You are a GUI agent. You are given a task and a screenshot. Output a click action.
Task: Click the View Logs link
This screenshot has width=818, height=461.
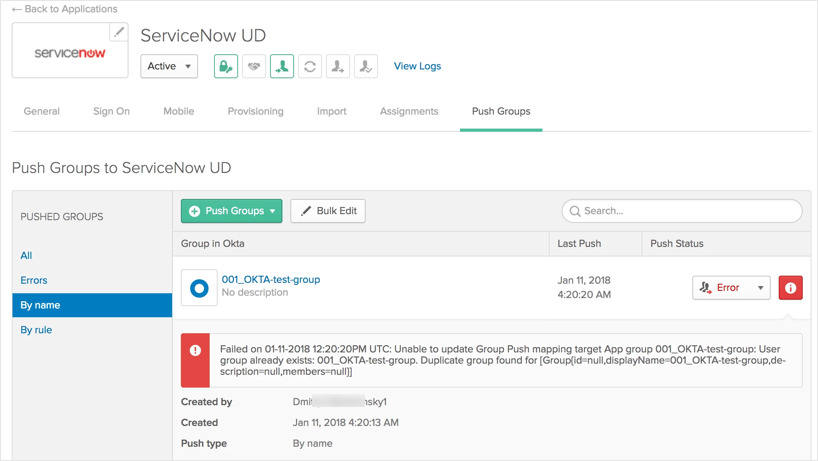tap(417, 66)
